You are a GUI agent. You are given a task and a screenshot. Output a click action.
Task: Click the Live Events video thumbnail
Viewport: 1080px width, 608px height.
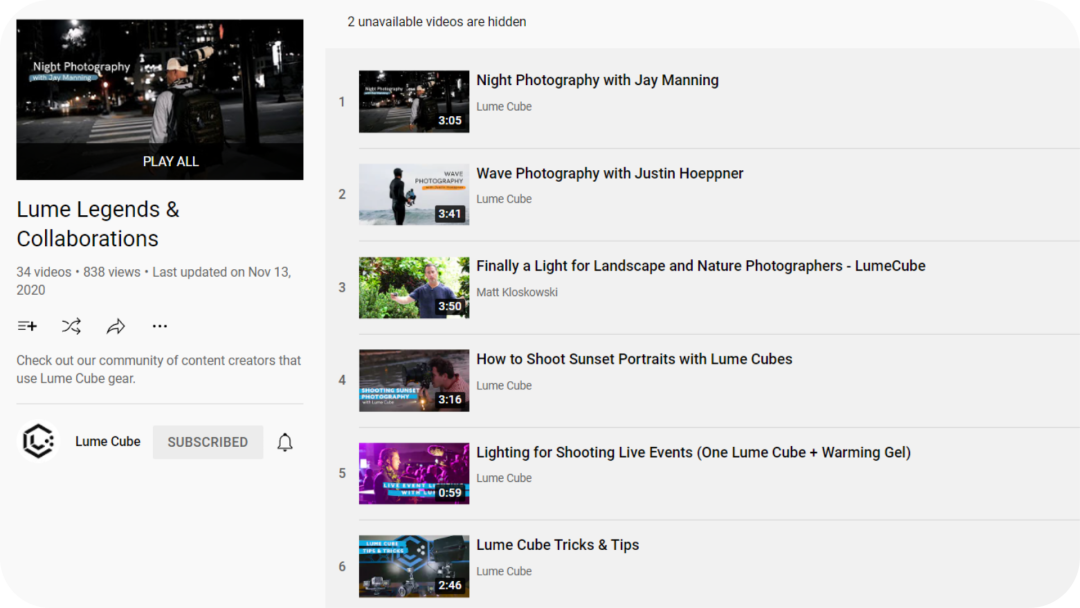(414, 474)
